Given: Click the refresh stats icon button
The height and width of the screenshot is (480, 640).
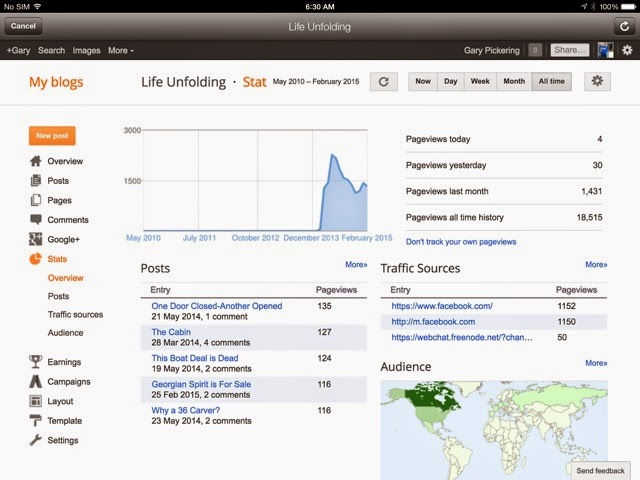Looking at the screenshot, I should pyautogui.click(x=384, y=82).
